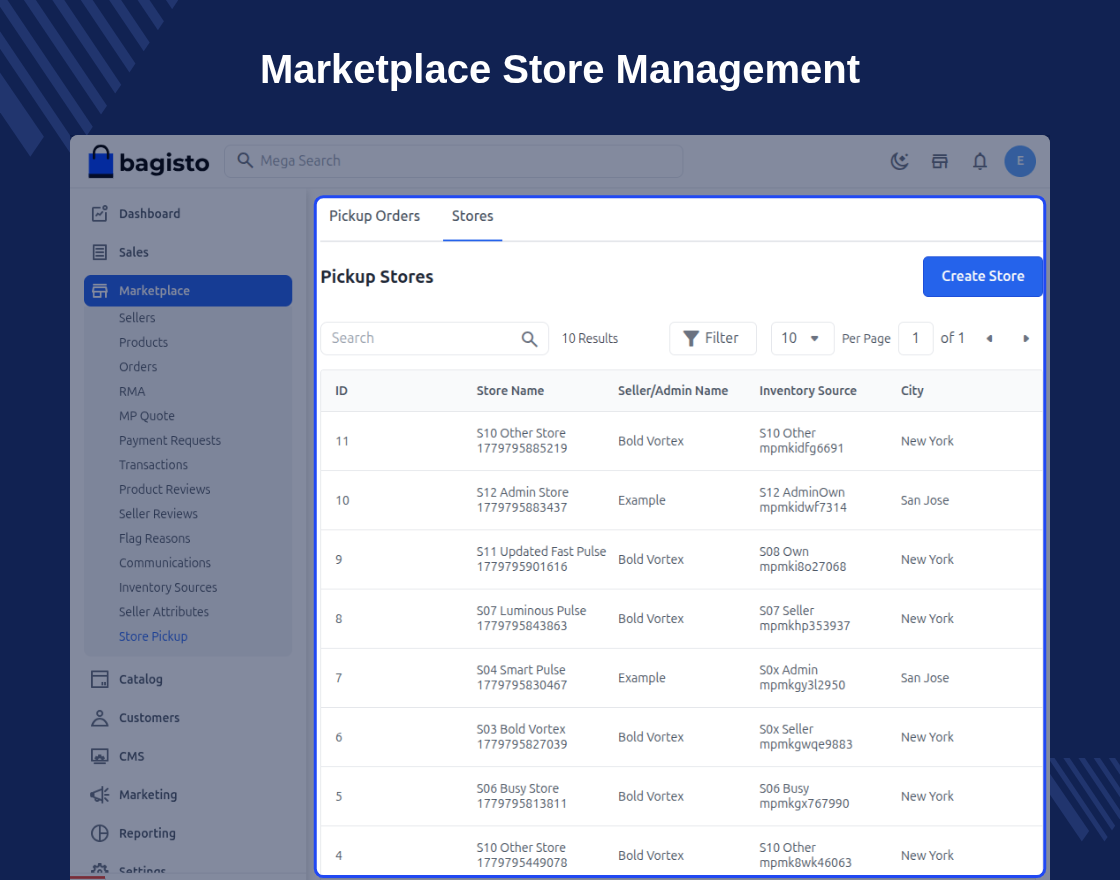Go to Inventory Sources submenu
The width and height of the screenshot is (1120, 880).
point(168,587)
